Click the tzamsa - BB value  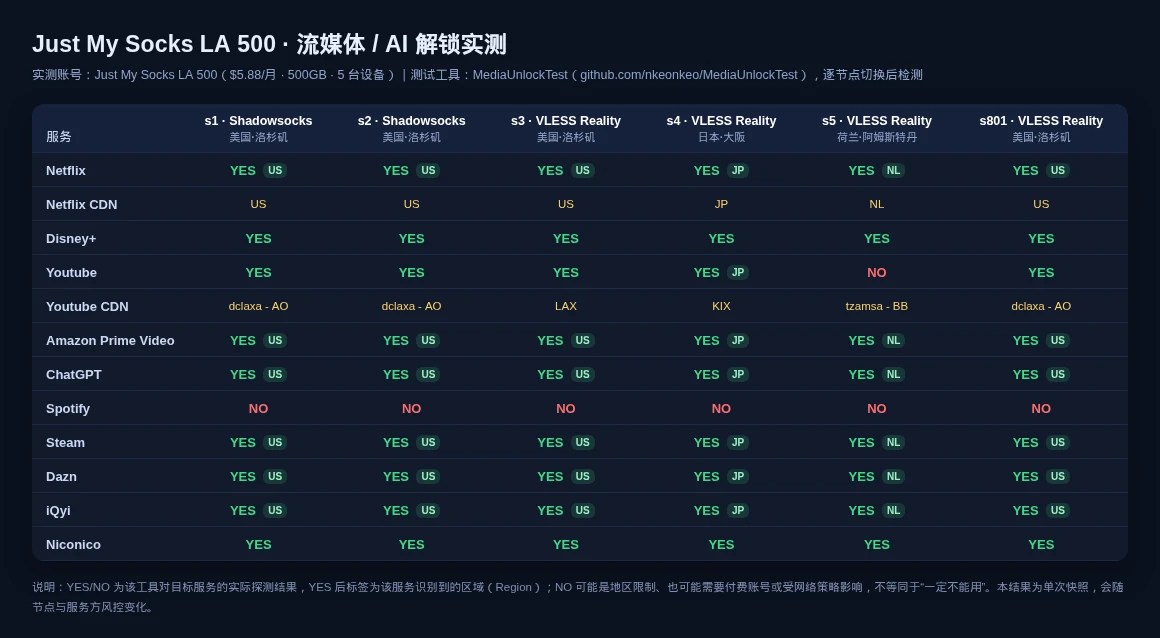pos(877,306)
